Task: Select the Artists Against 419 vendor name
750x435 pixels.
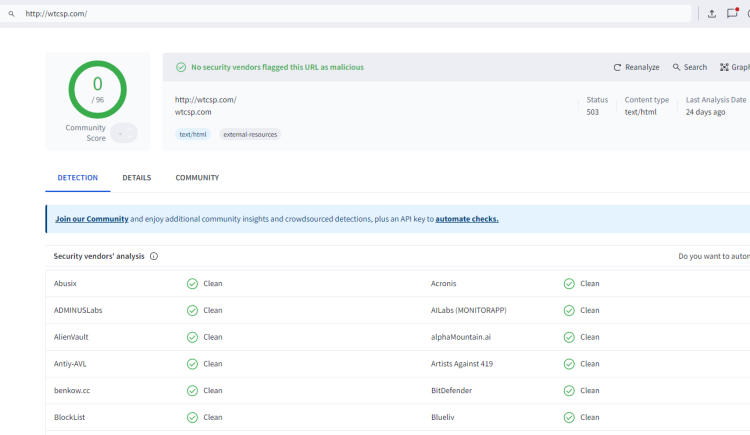Action: pyautogui.click(x=462, y=364)
